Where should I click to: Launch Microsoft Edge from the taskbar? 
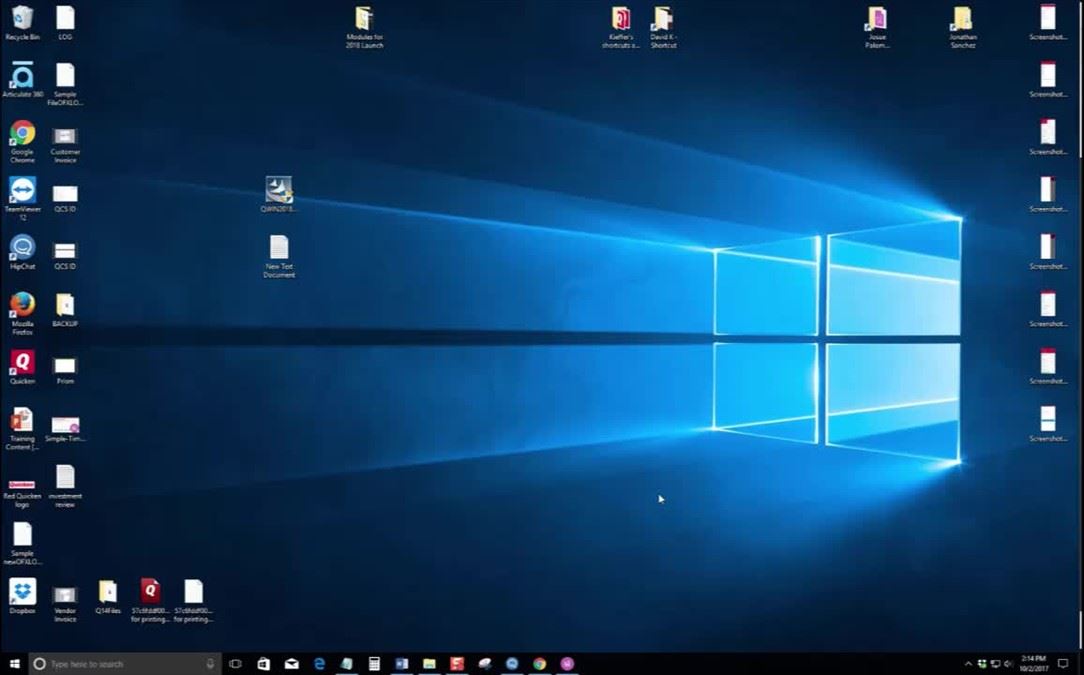(x=320, y=663)
